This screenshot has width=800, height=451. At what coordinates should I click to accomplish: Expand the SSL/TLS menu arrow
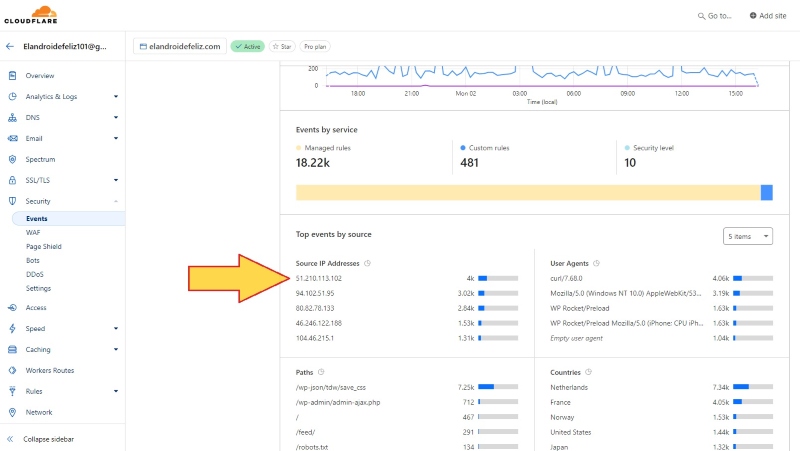point(116,180)
